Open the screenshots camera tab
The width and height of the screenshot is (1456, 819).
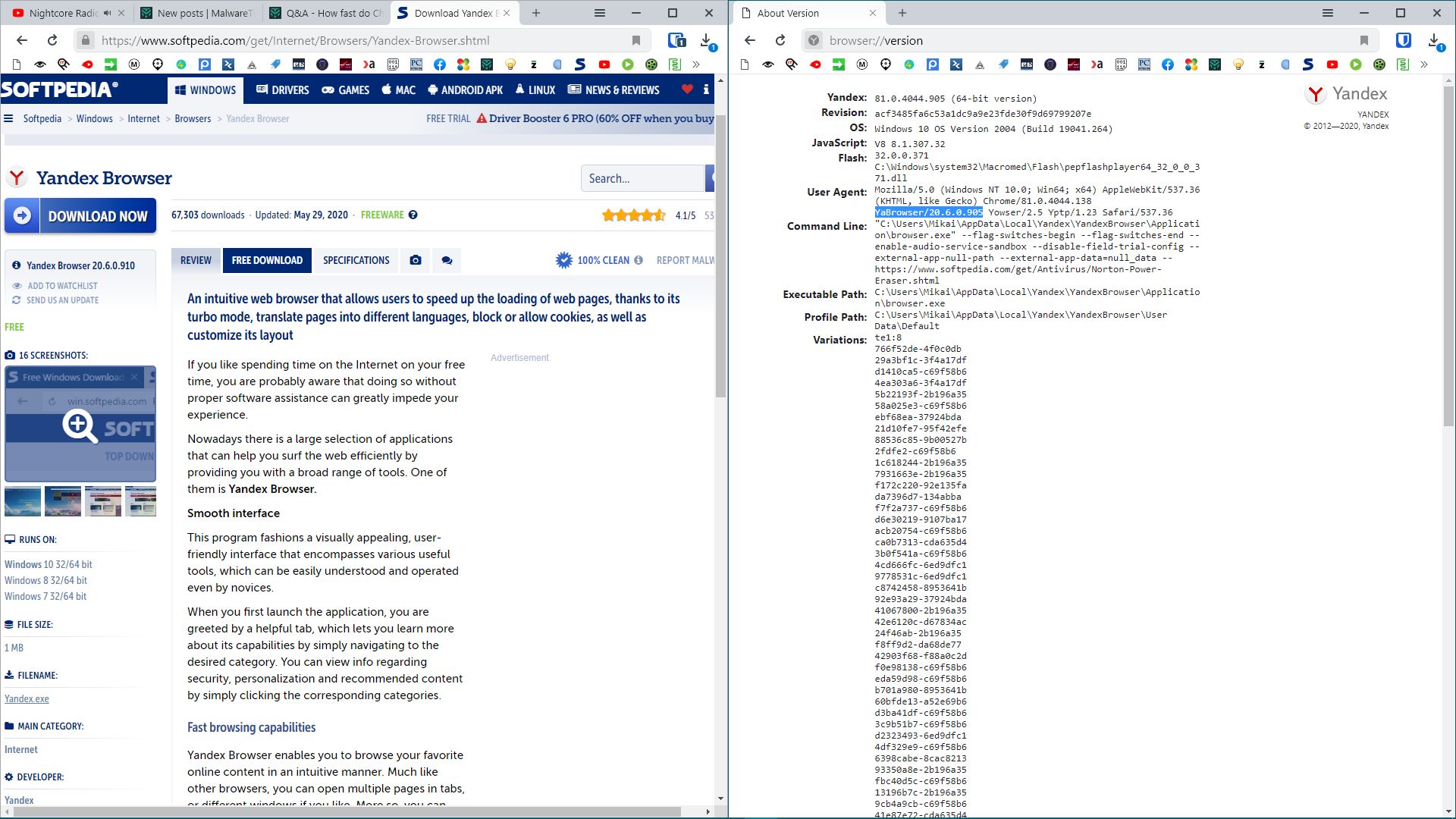[416, 260]
